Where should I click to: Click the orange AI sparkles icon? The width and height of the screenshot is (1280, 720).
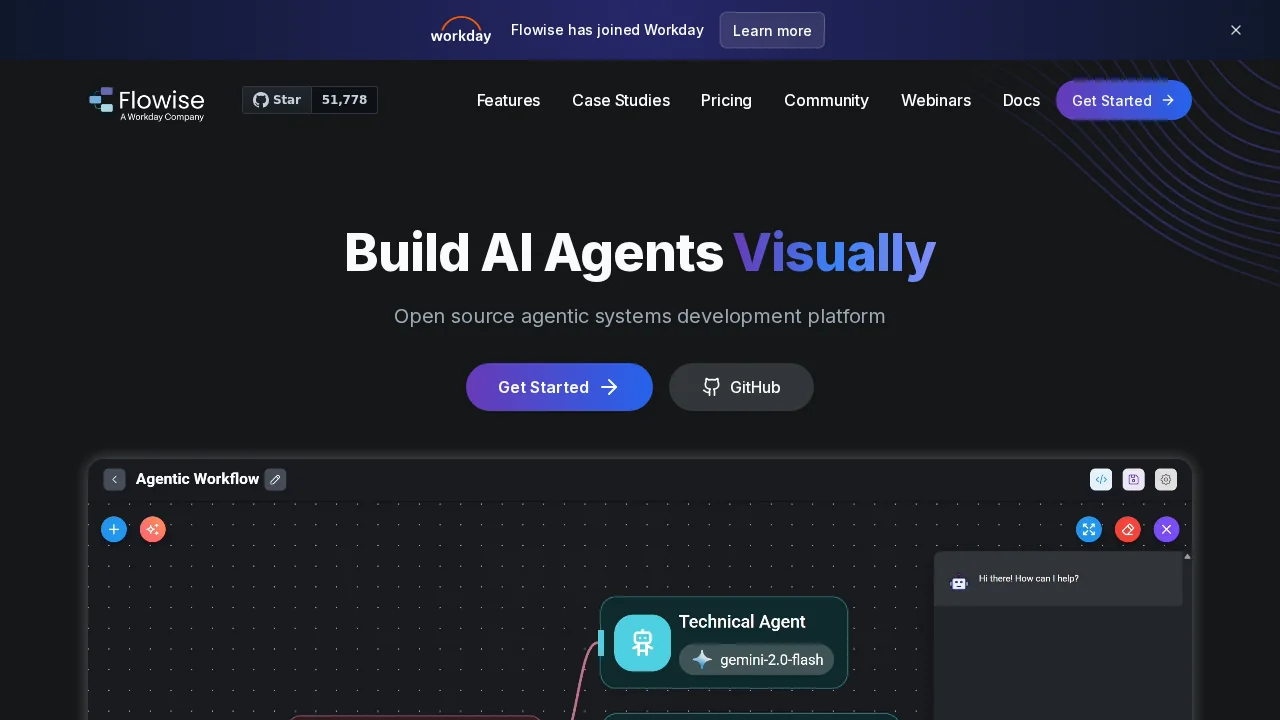pos(152,529)
